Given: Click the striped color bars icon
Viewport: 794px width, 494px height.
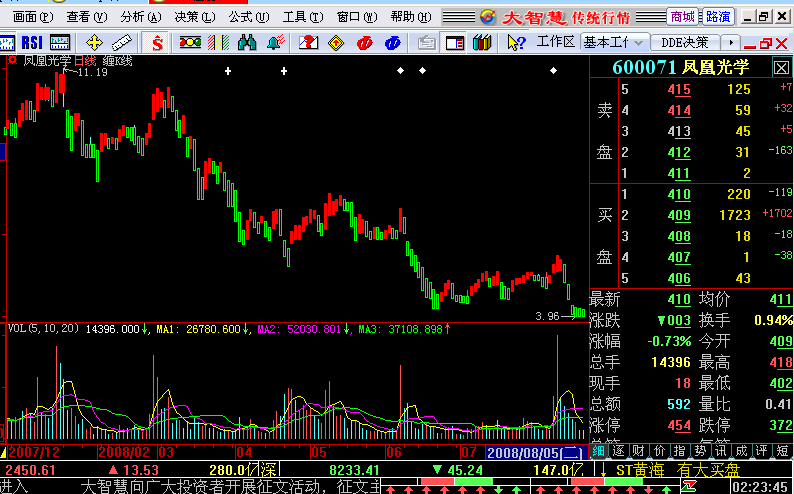Looking at the screenshot, I should pos(219,43).
